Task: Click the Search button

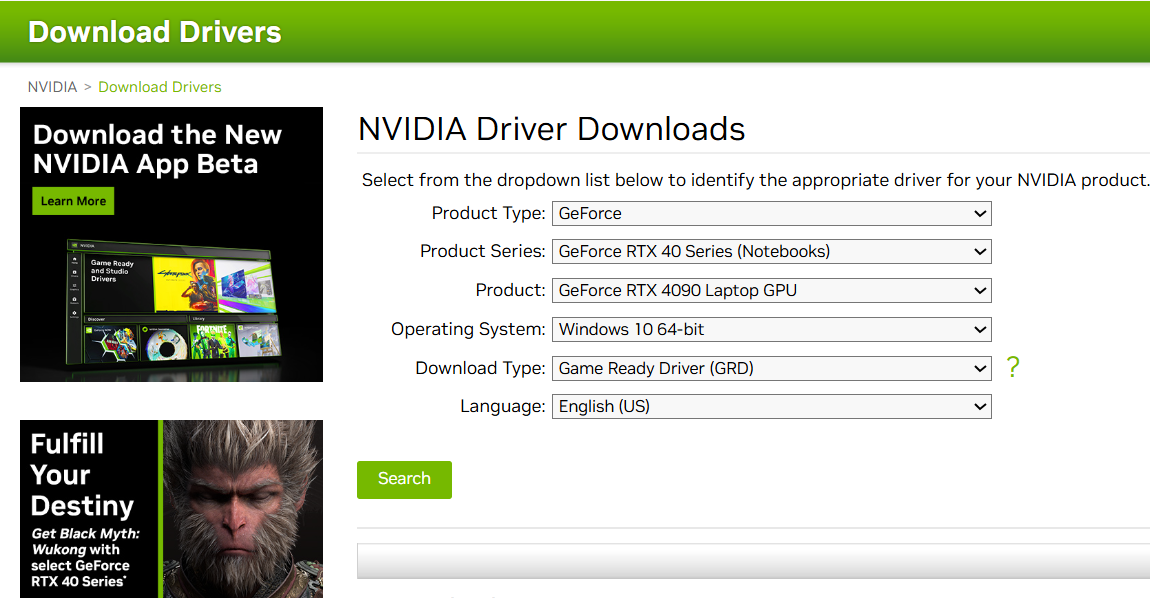Action: tap(404, 479)
